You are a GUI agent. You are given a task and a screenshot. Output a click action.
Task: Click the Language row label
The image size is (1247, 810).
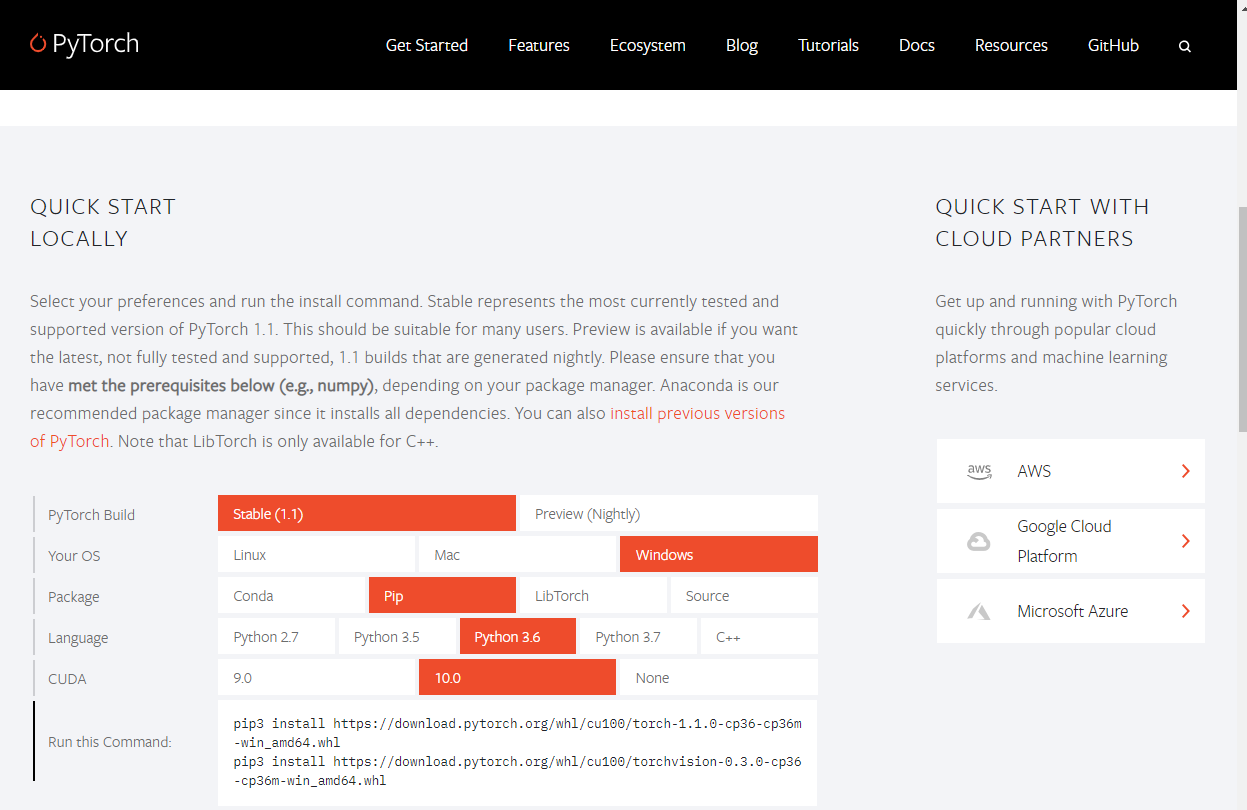click(x=78, y=637)
